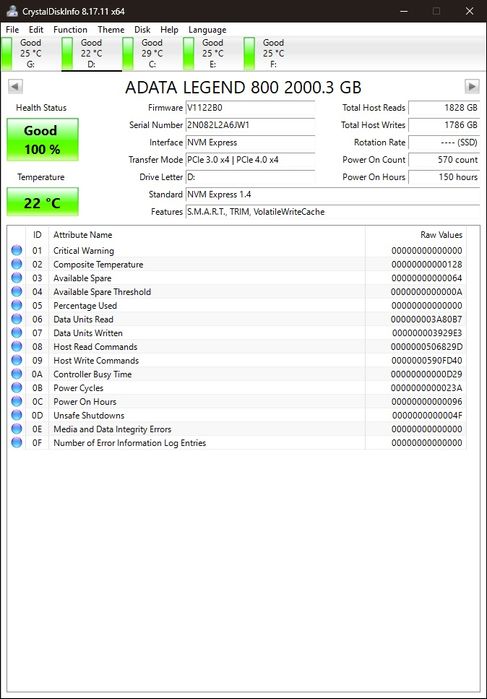Click status icon for Available Spare Threshold
The height and width of the screenshot is (699, 487).
pos(17,292)
